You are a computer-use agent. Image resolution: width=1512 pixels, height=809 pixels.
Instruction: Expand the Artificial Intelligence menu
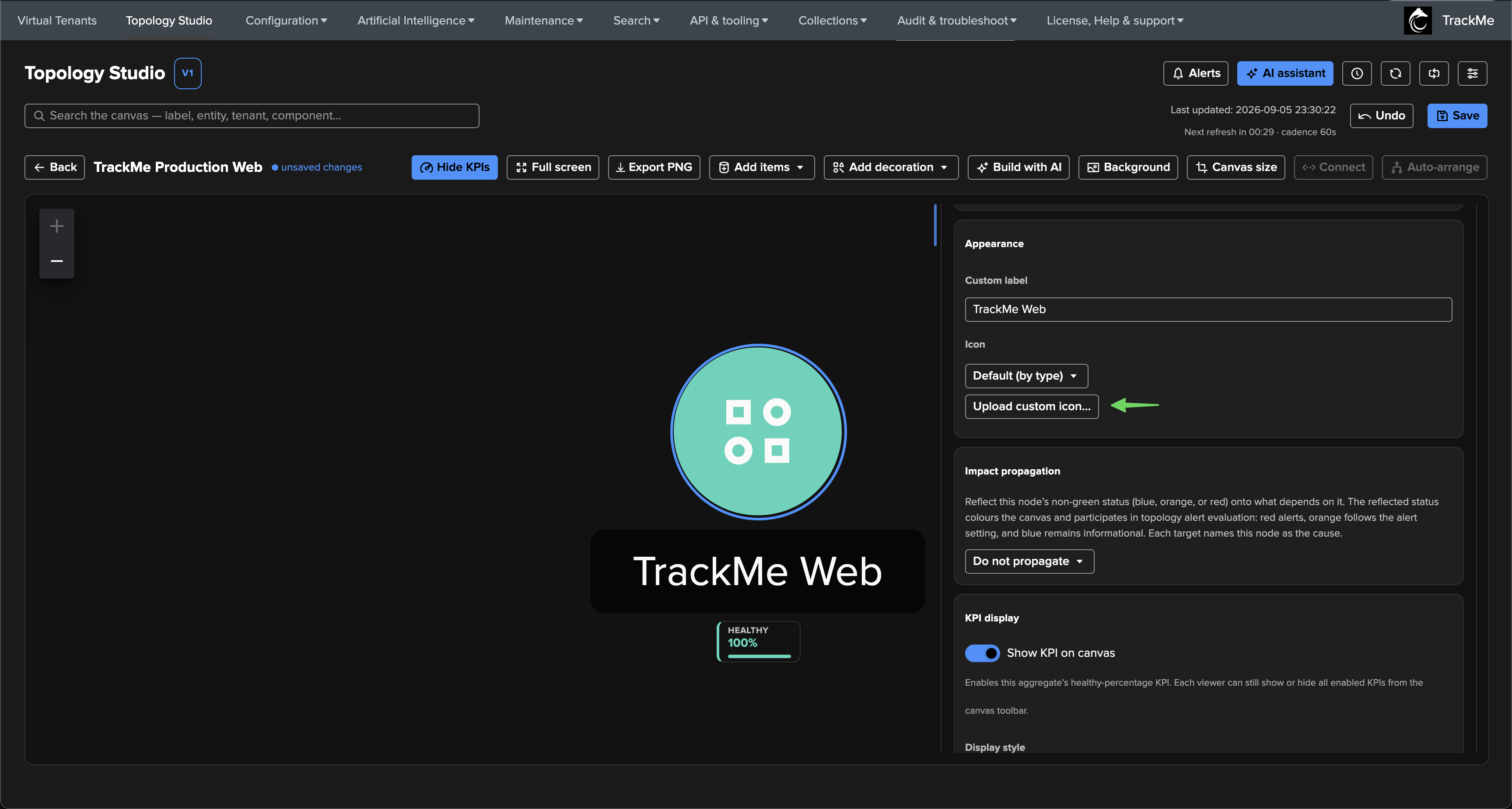pos(416,21)
